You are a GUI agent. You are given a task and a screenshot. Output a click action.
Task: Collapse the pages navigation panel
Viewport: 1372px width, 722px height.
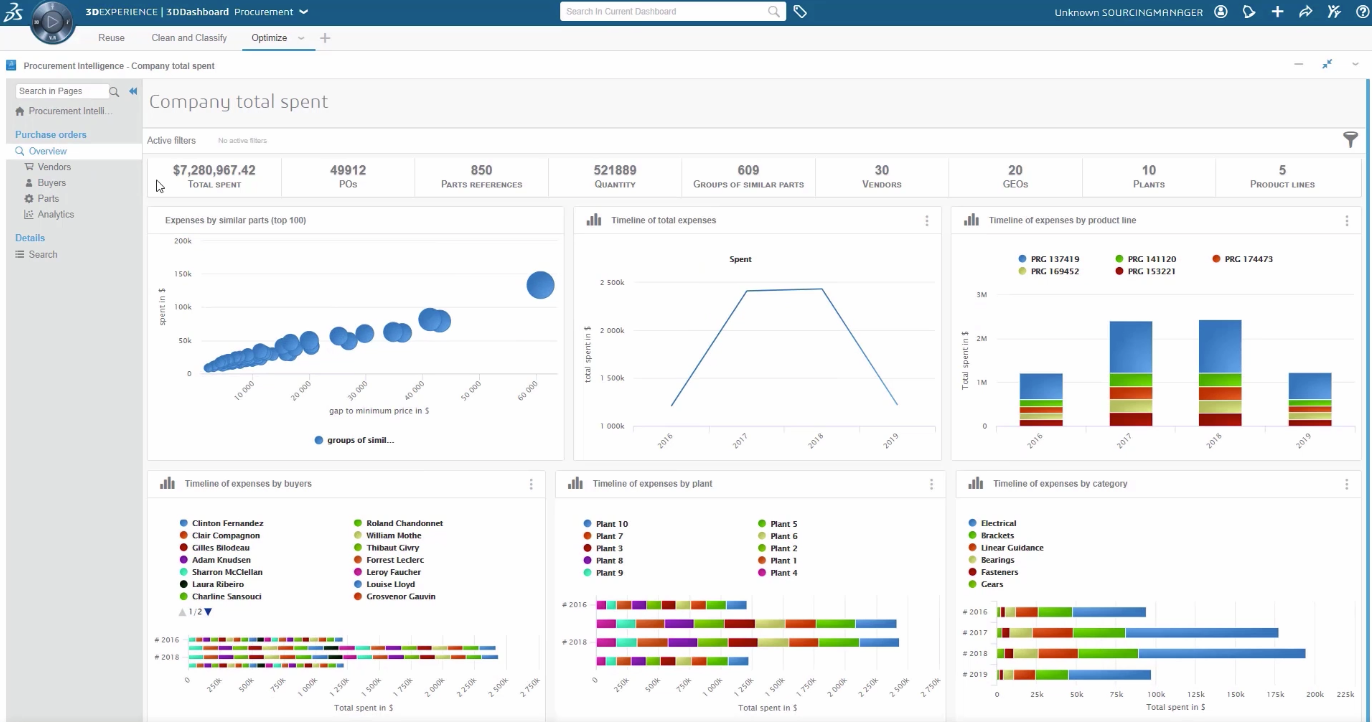coord(132,90)
